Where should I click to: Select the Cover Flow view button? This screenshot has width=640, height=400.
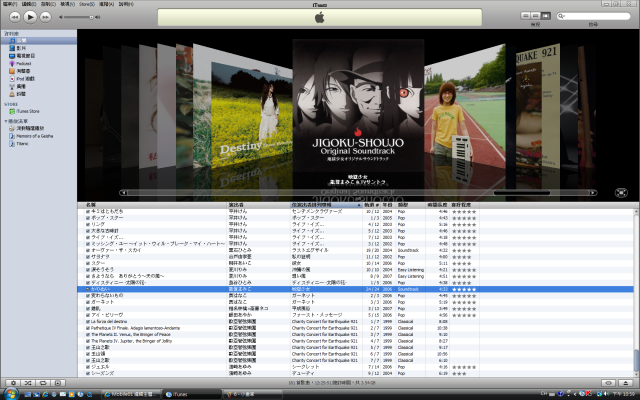click(546, 16)
